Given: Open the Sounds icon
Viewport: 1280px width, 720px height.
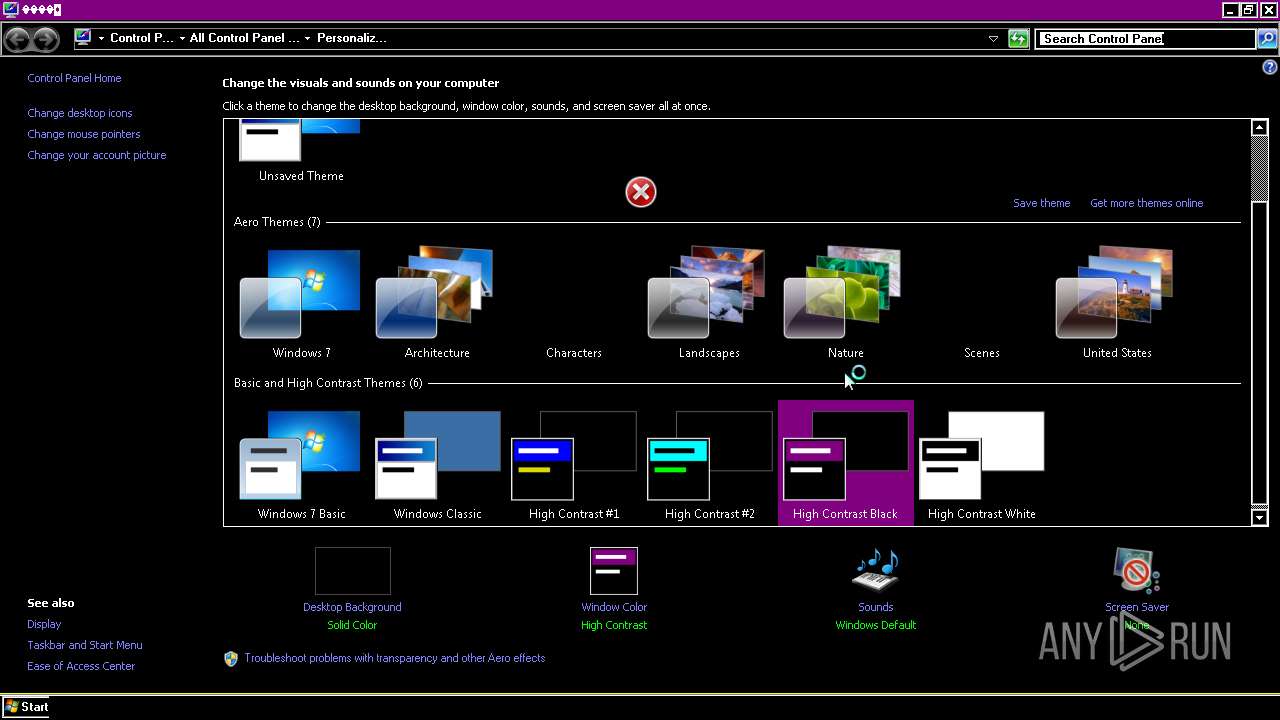Looking at the screenshot, I should 875,571.
